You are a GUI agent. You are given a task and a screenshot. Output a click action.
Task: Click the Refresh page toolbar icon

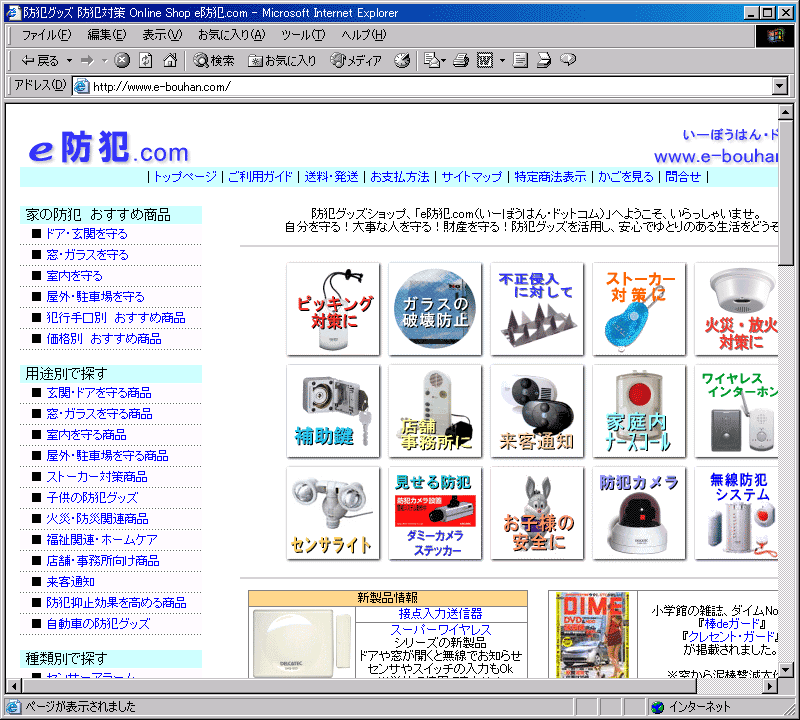[x=146, y=61]
